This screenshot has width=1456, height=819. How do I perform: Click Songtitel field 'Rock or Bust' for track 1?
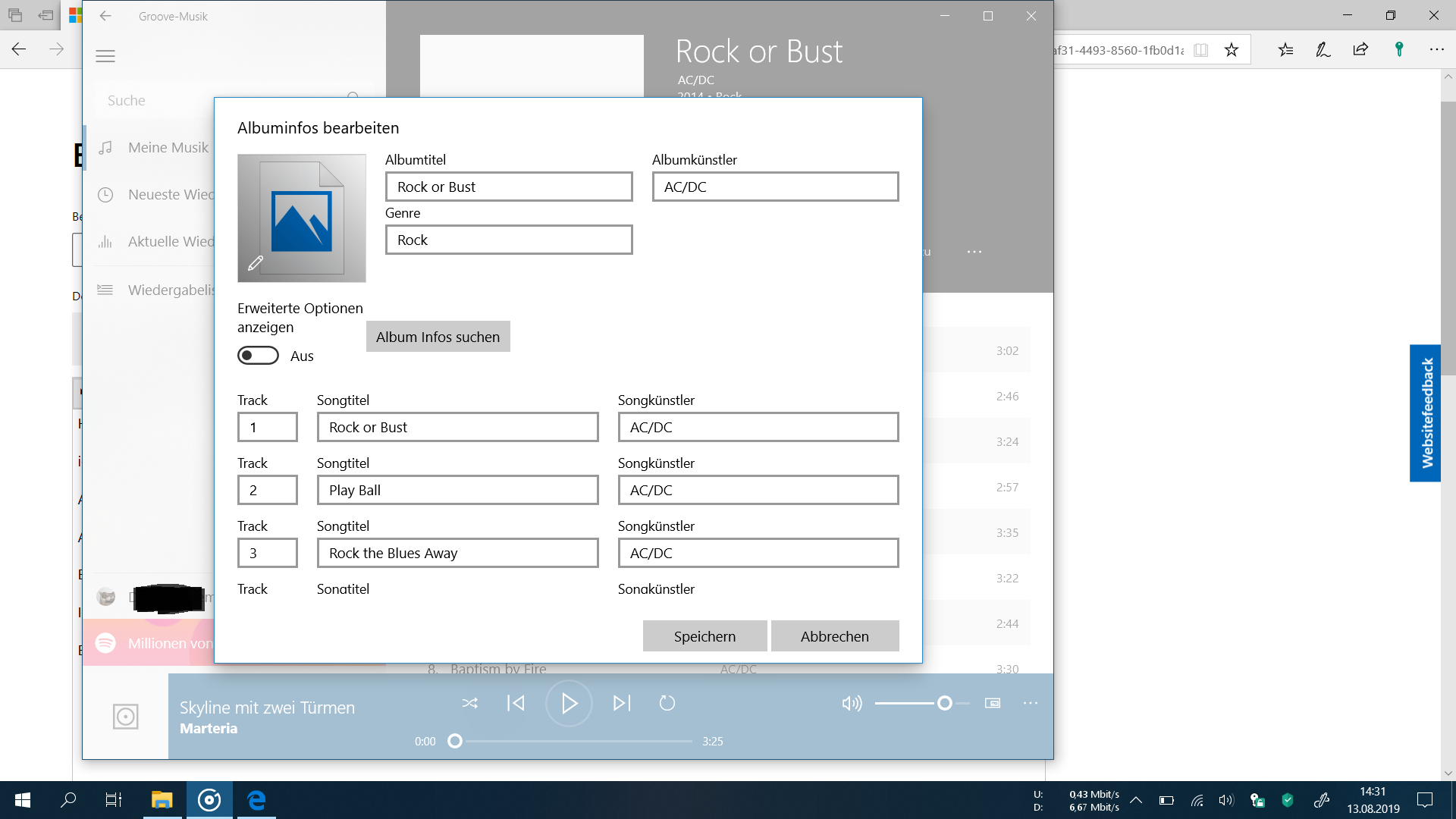coord(457,427)
